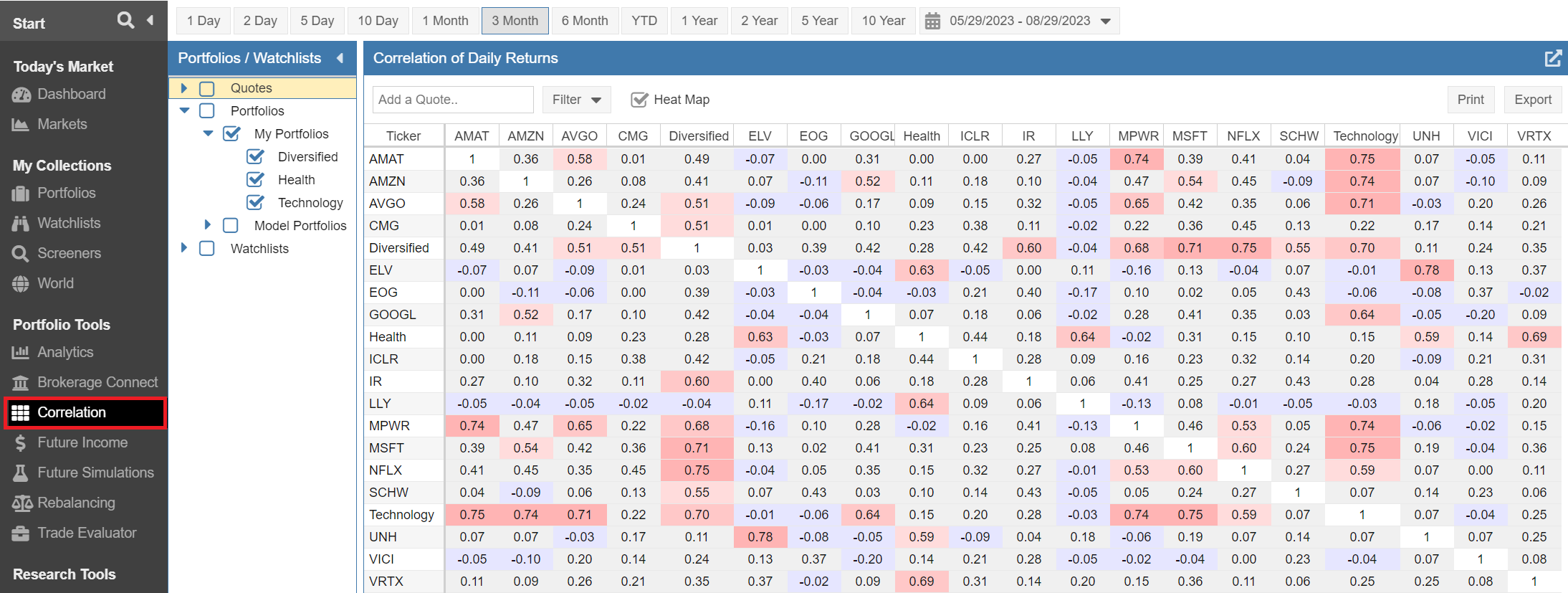This screenshot has height=593, width=1568.
Task: Open Markets via its chart icon
Action: [21, 125]
